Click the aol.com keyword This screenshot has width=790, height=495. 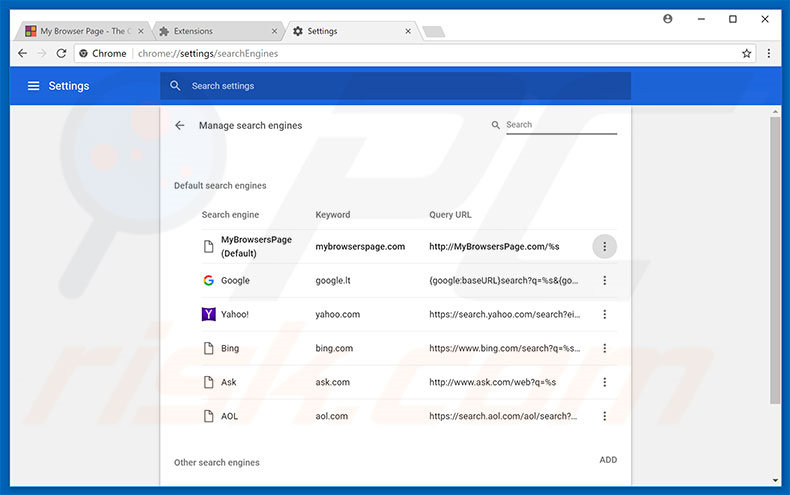click(x=332, y=416)
